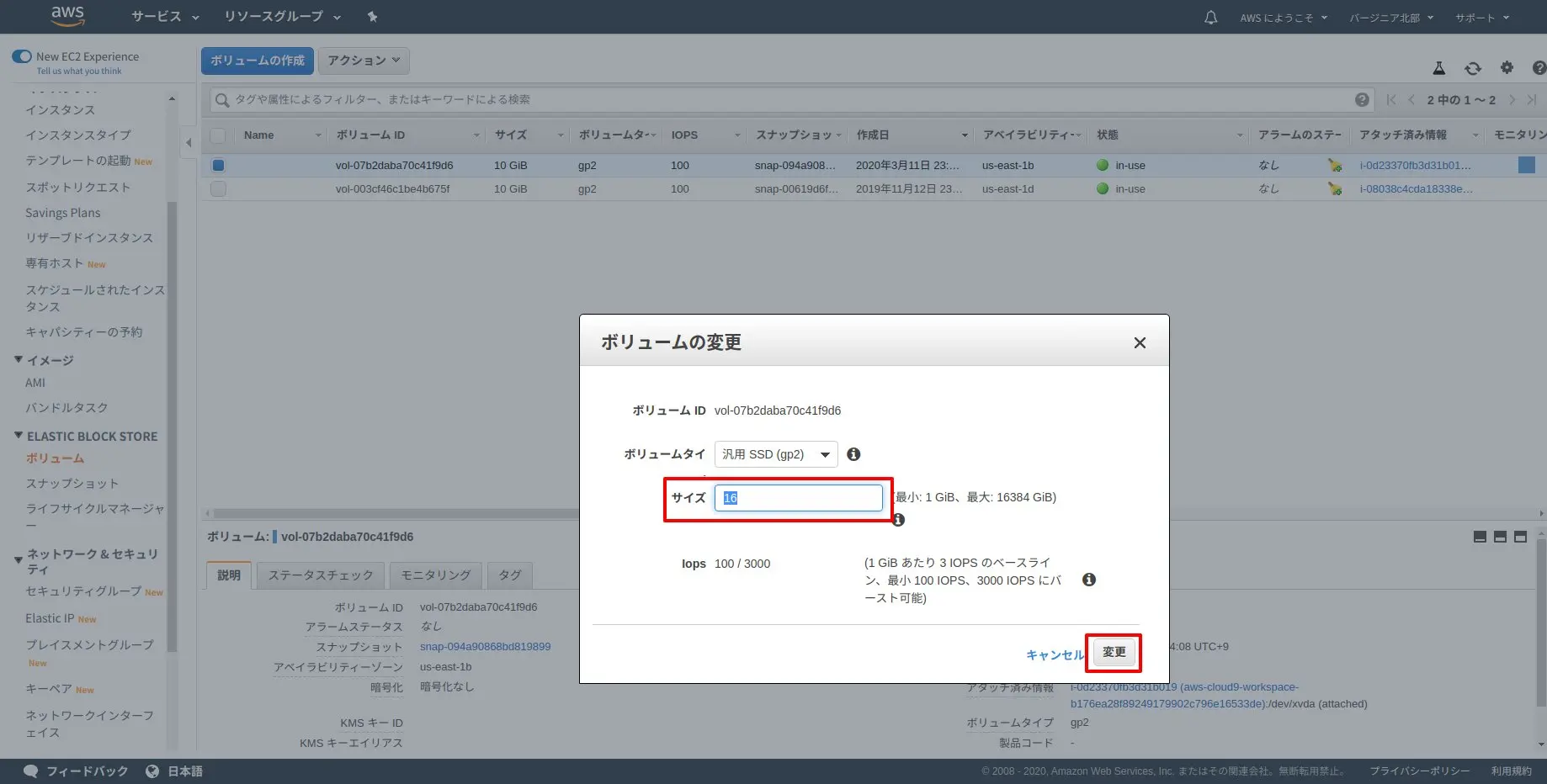This screenshot has width=1547, height=784.
Task: Click the info icon beside IOPS description
Action: tap(1089, 580)
